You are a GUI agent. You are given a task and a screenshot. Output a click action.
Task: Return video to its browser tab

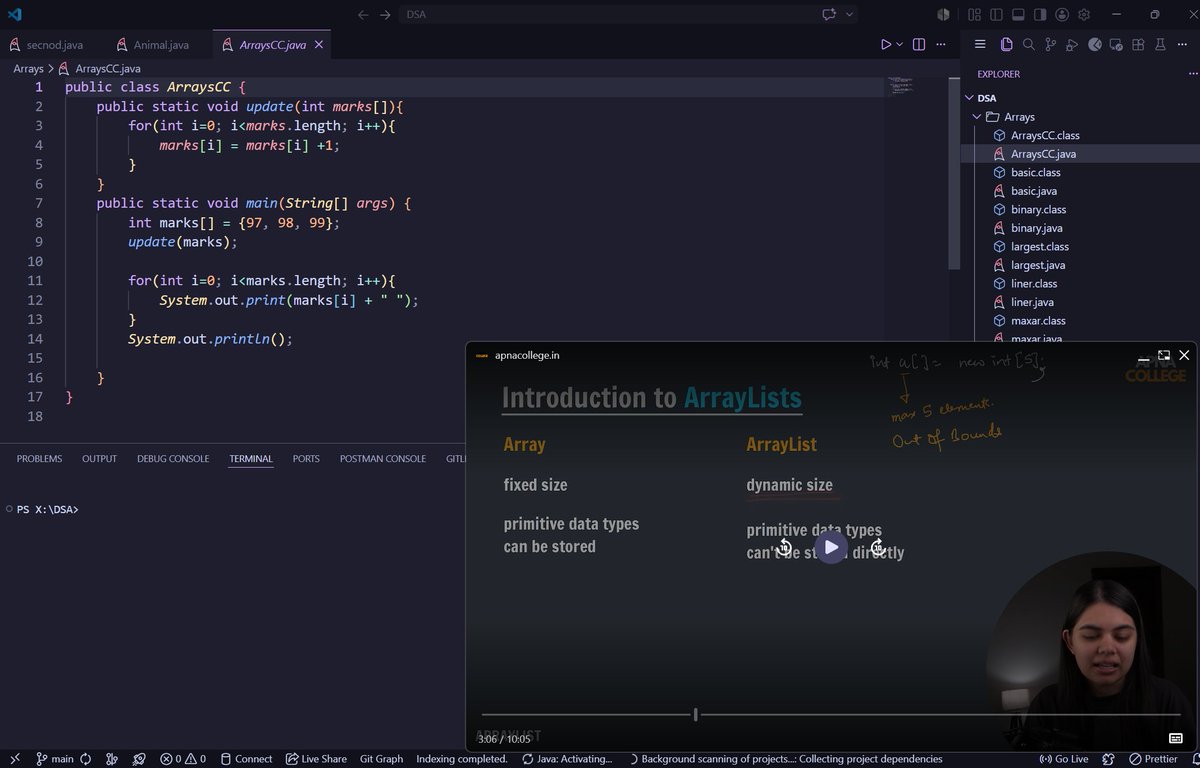click(1164, 355)
